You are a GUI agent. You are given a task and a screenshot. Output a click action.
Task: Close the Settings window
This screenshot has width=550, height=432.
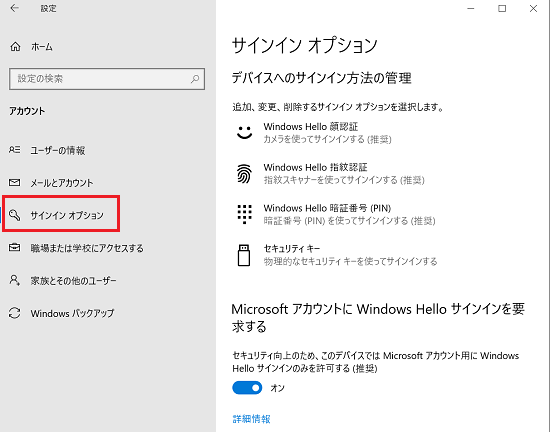pos(533,8)
